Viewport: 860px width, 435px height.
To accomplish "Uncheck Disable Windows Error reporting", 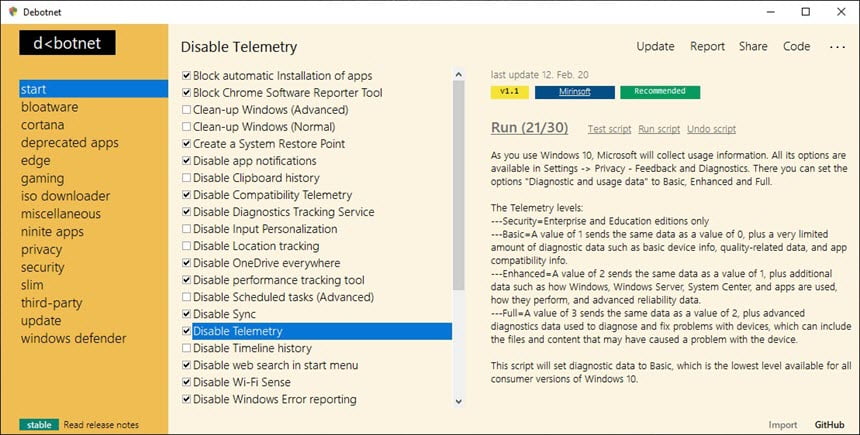I will point(186,399).
